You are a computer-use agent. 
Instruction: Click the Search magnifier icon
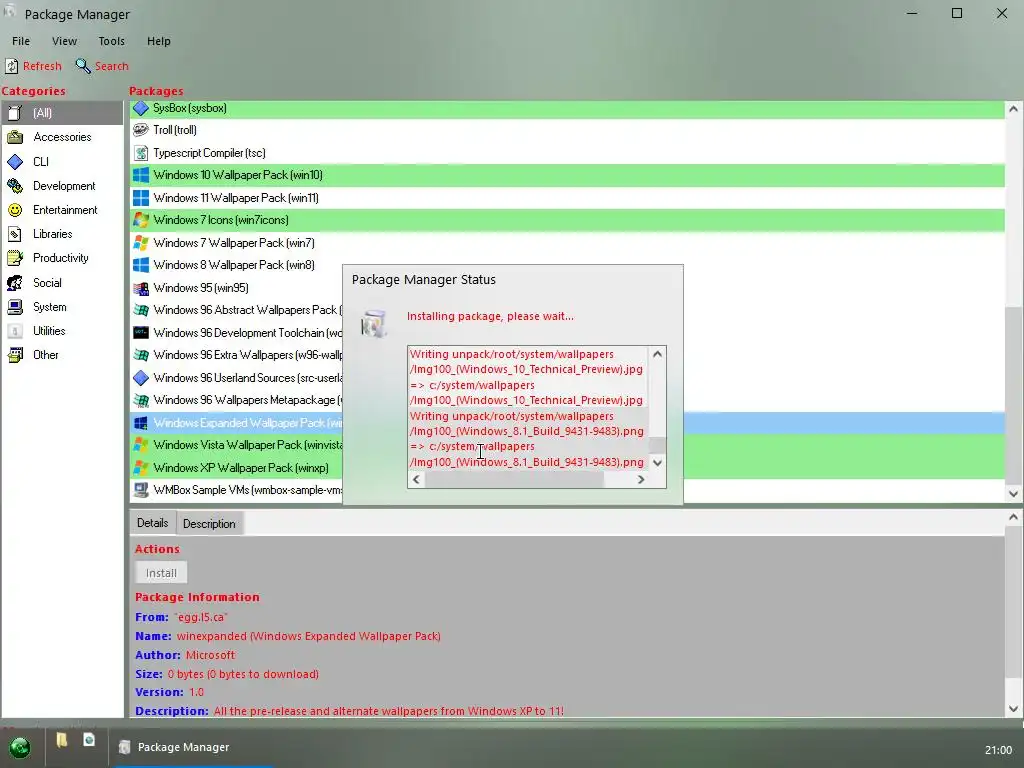point(83,66)
